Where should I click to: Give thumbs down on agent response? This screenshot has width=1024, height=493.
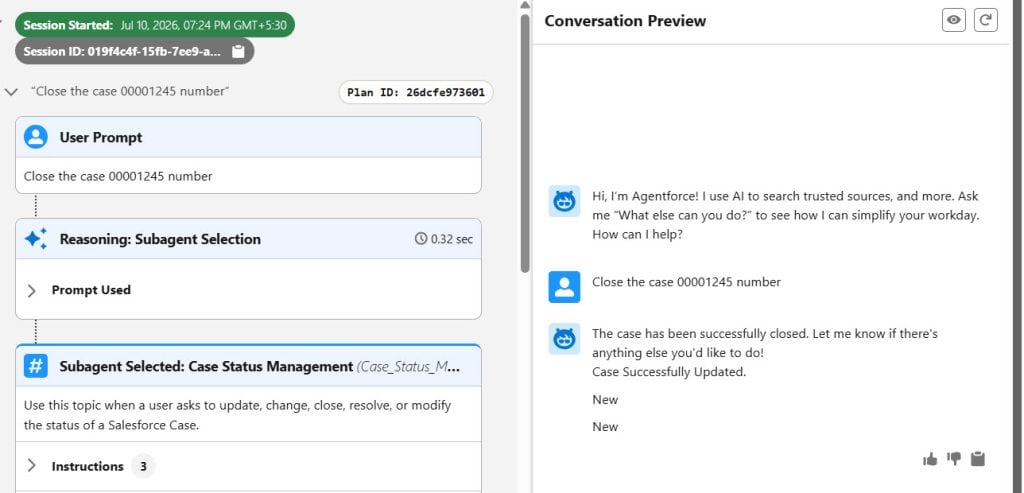[954, 459]
